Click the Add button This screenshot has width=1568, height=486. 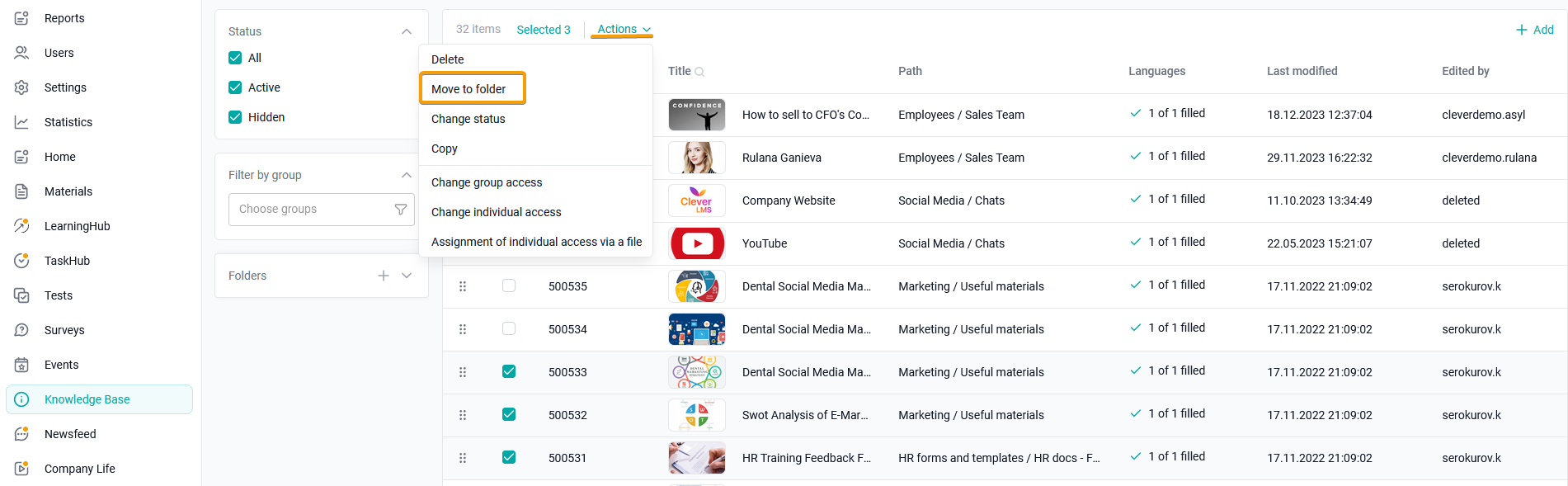(x=1534, y=30)
